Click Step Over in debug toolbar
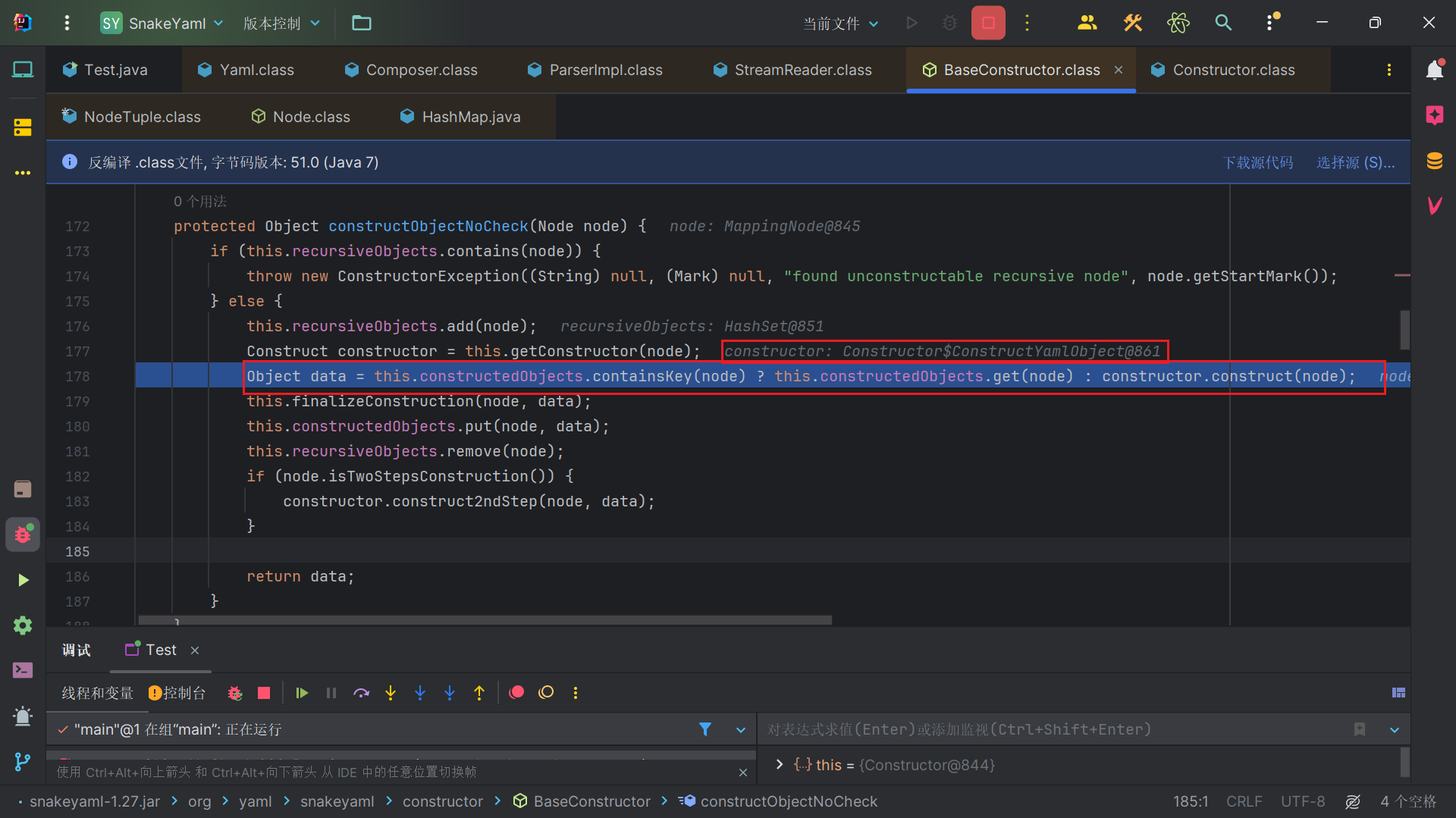The height and width of the screenshot is (818, 1456). tap(361, 693)
